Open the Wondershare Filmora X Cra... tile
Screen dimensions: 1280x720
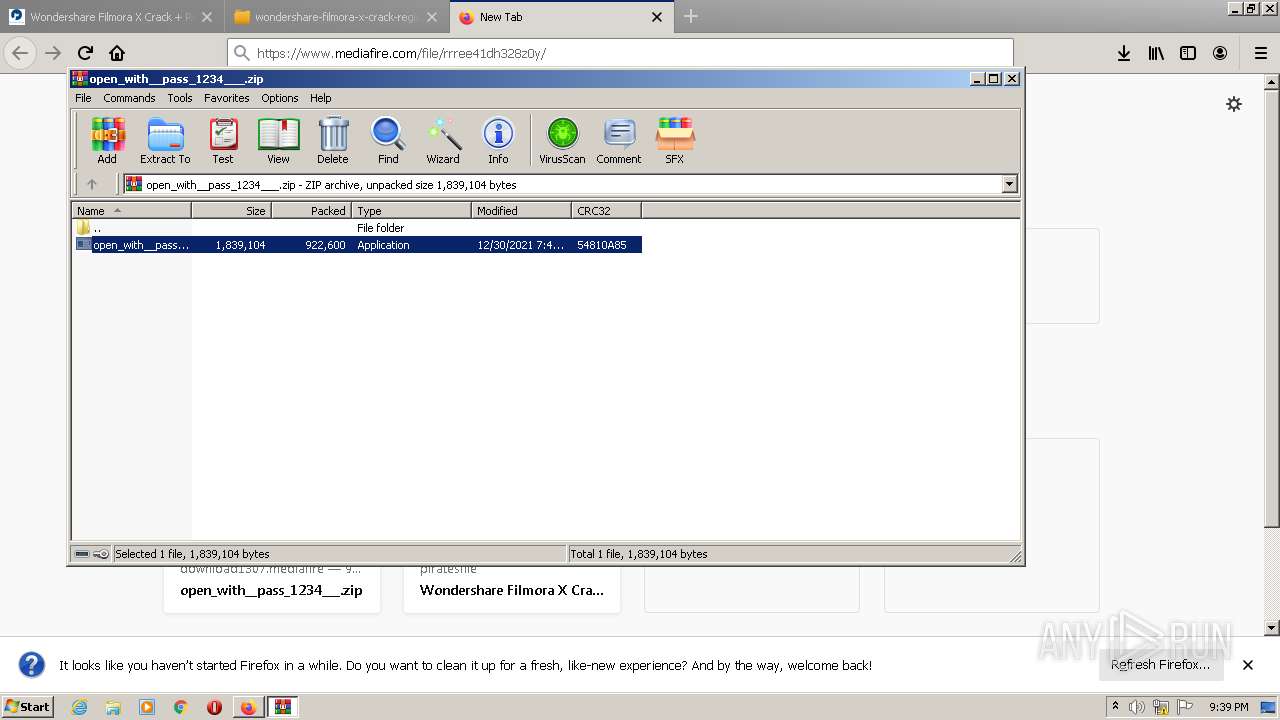tap(512, 590)
